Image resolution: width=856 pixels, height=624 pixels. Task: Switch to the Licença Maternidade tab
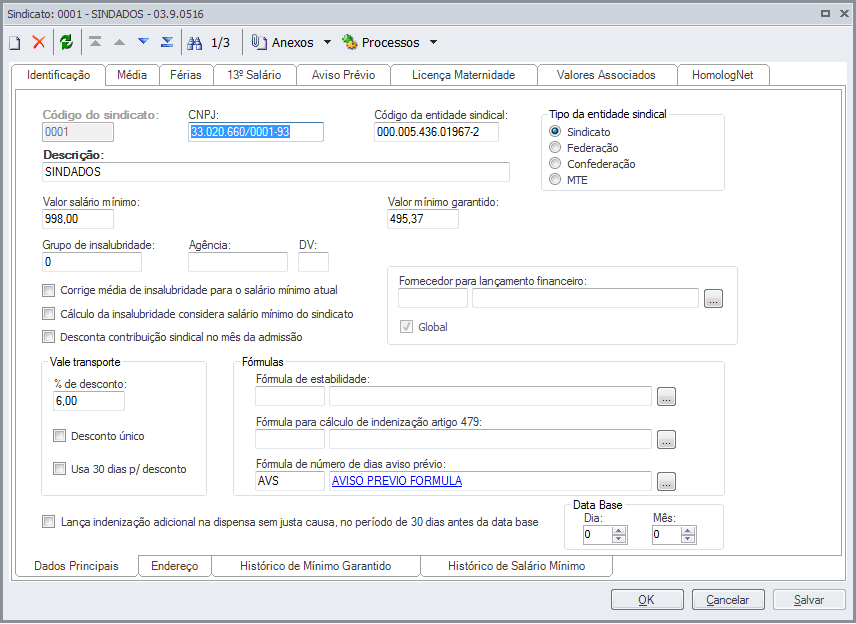(463, 75)
